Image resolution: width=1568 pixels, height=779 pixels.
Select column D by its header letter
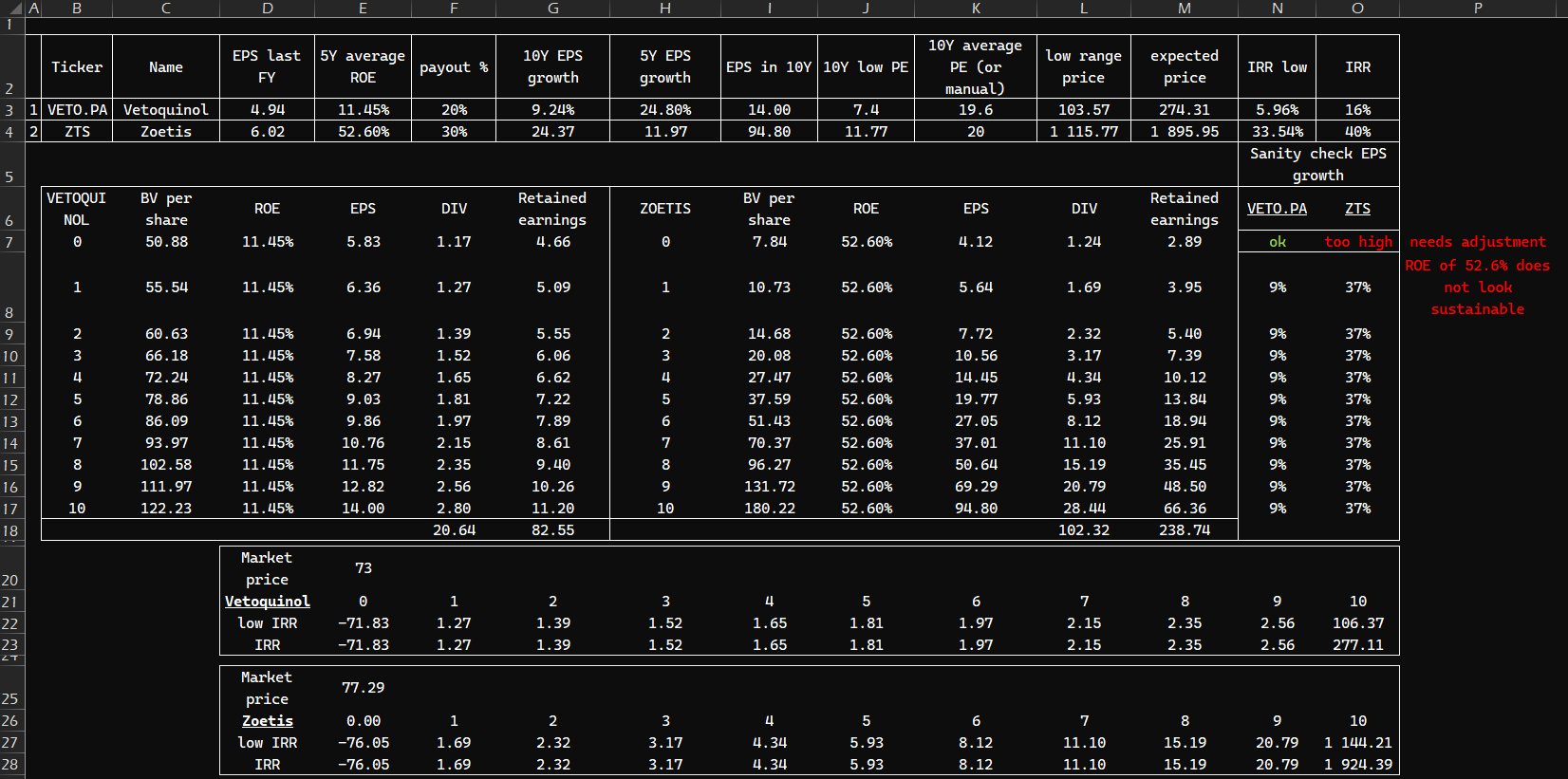(x=267, y=8)
